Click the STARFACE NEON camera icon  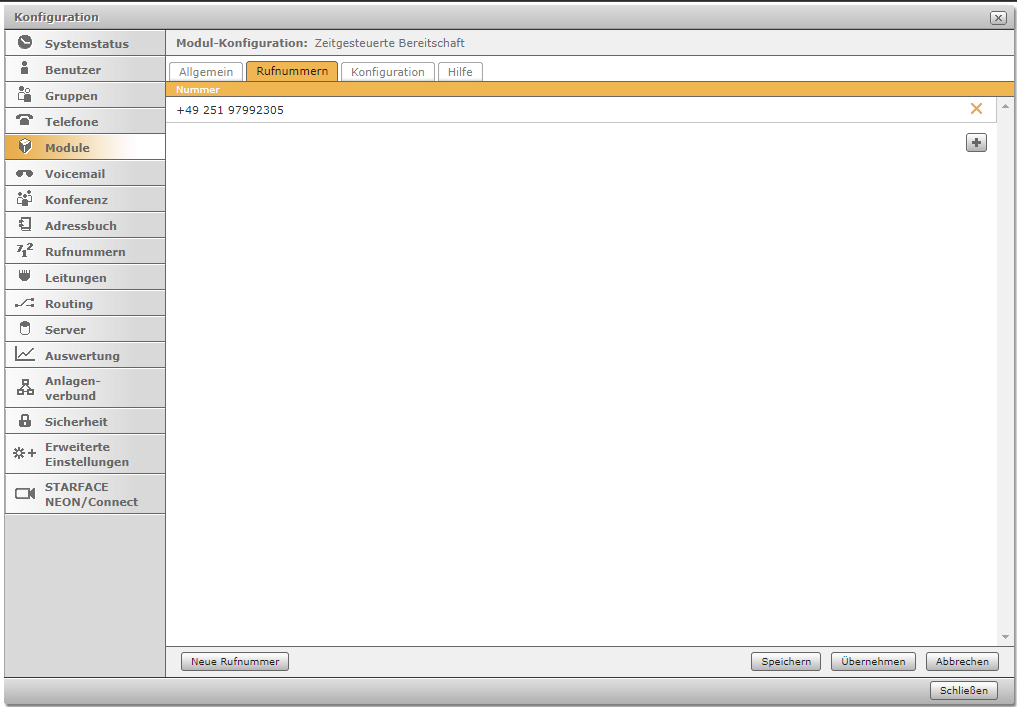(25, 494)
